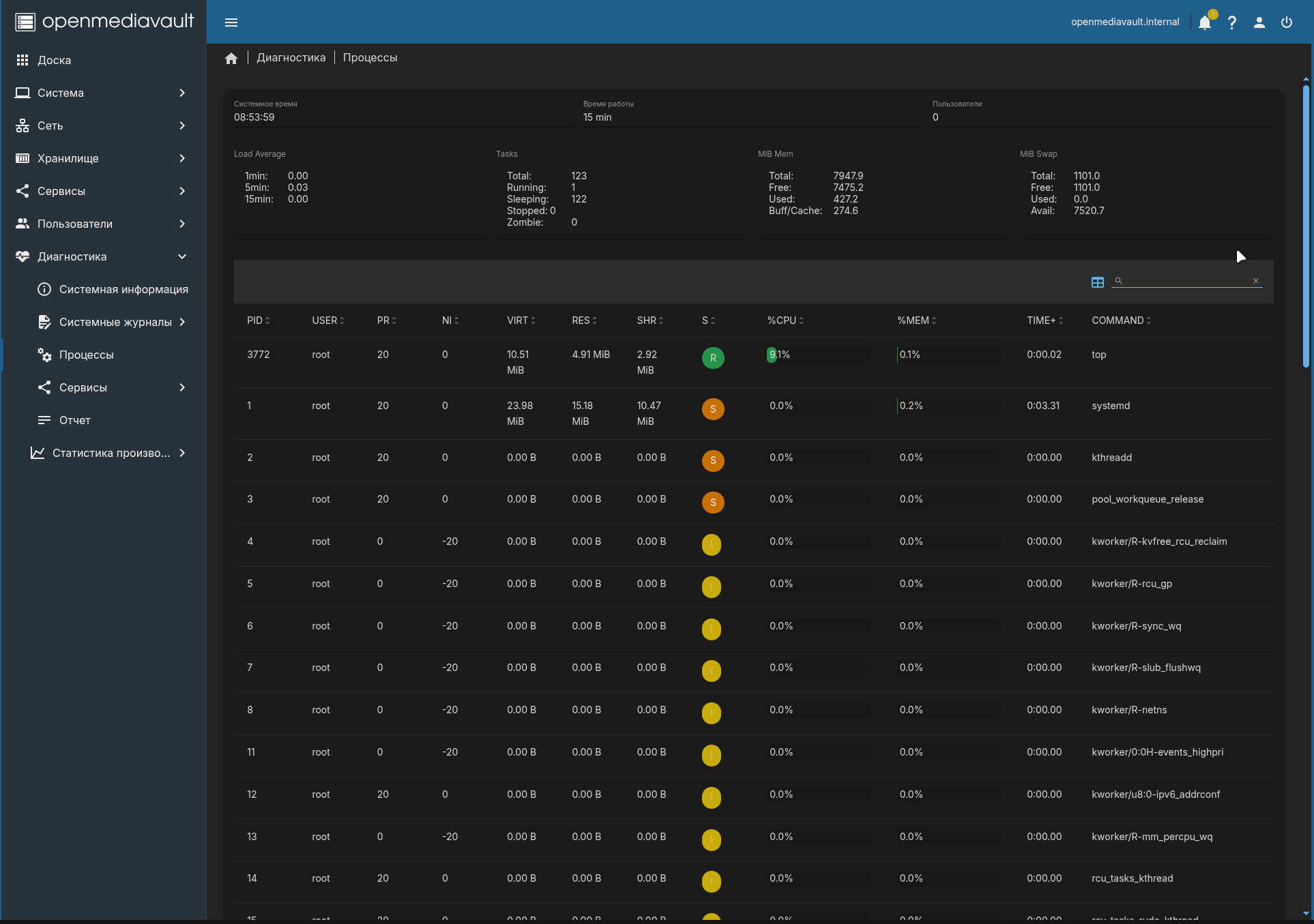Viewport: 1314px width, 924px height.
Task: Open the table columns selector icon
Action: [1098, 282]
